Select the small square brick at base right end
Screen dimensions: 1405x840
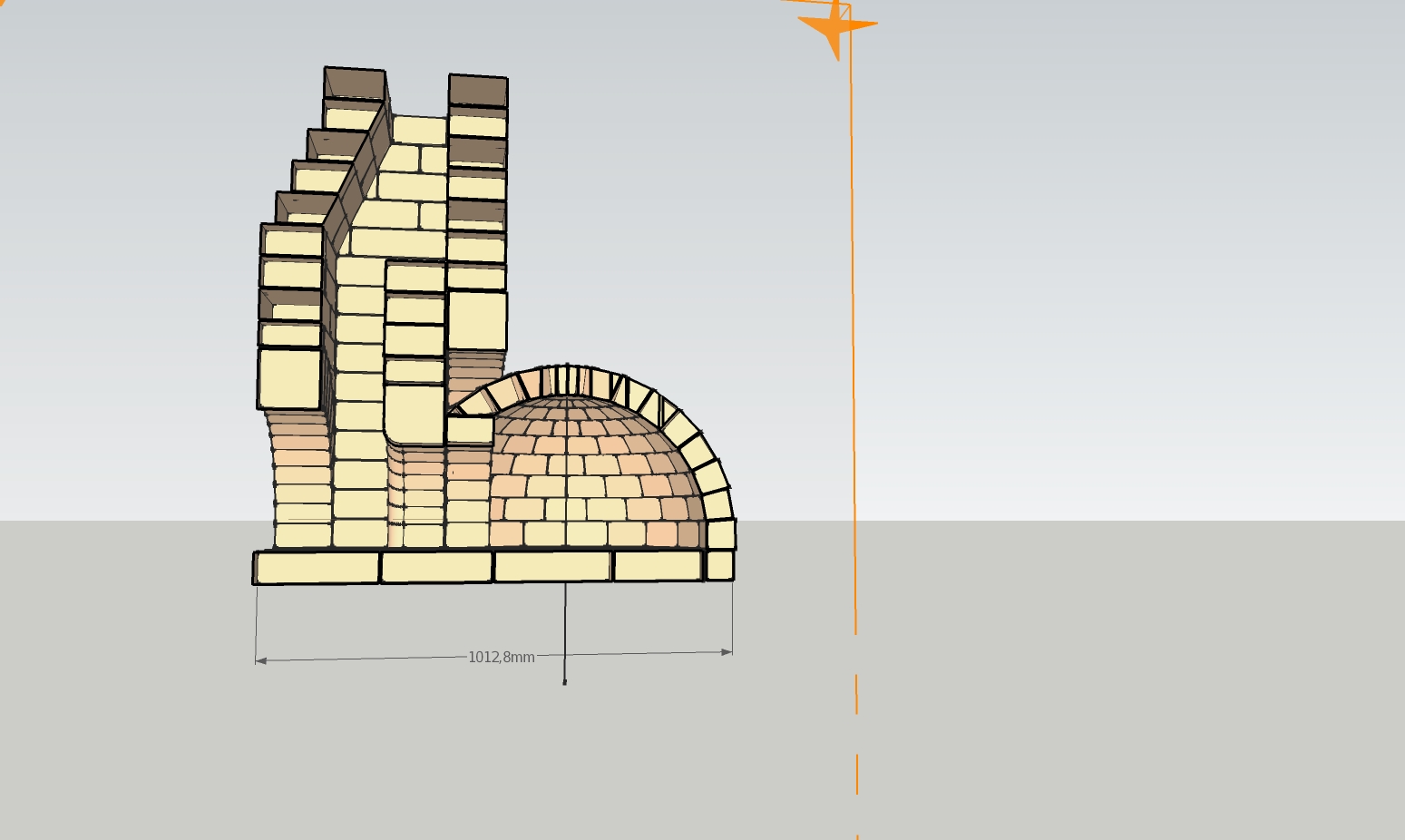pyautogui.click(x=719, y=565)
